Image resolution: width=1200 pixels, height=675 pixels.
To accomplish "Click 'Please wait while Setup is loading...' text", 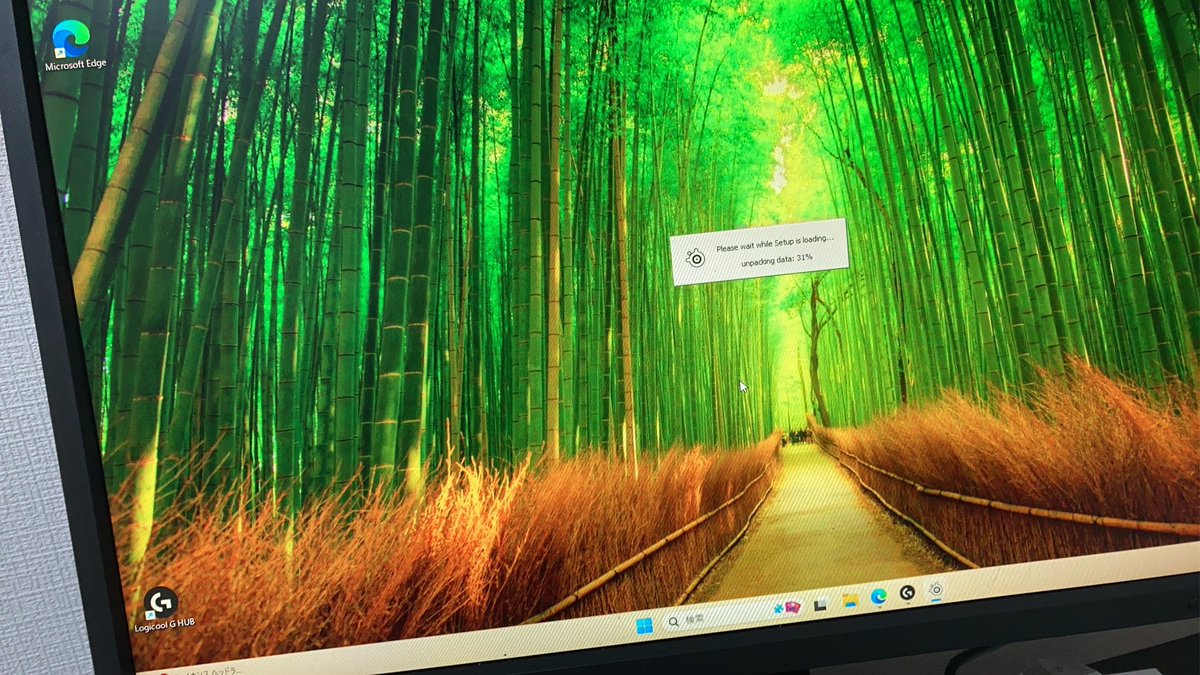I will coord(774,245).
